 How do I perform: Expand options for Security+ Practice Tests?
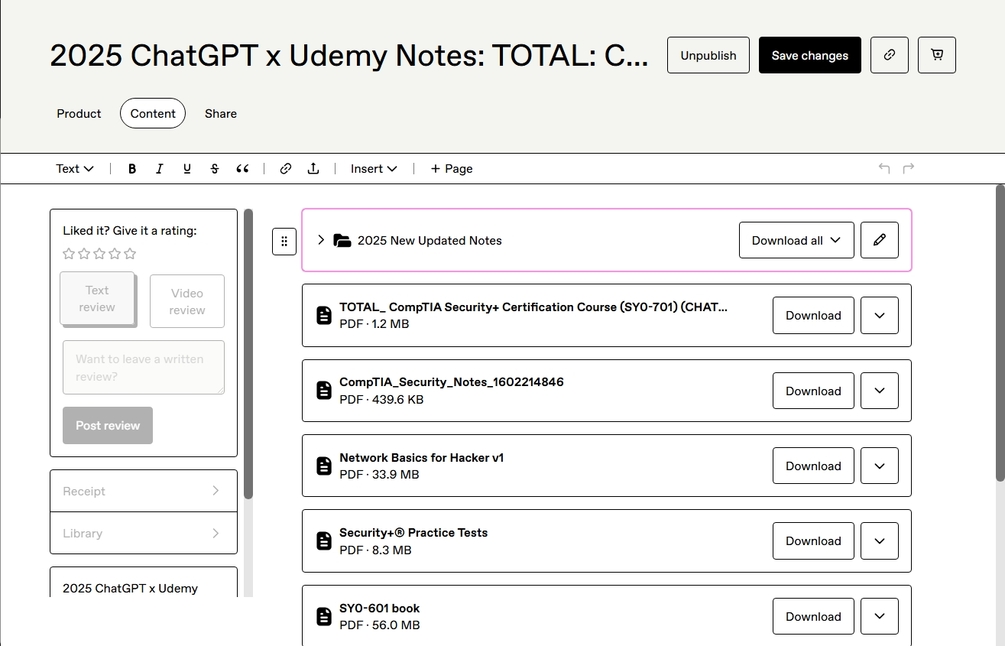pyautogui.click(x=879, y=541)
